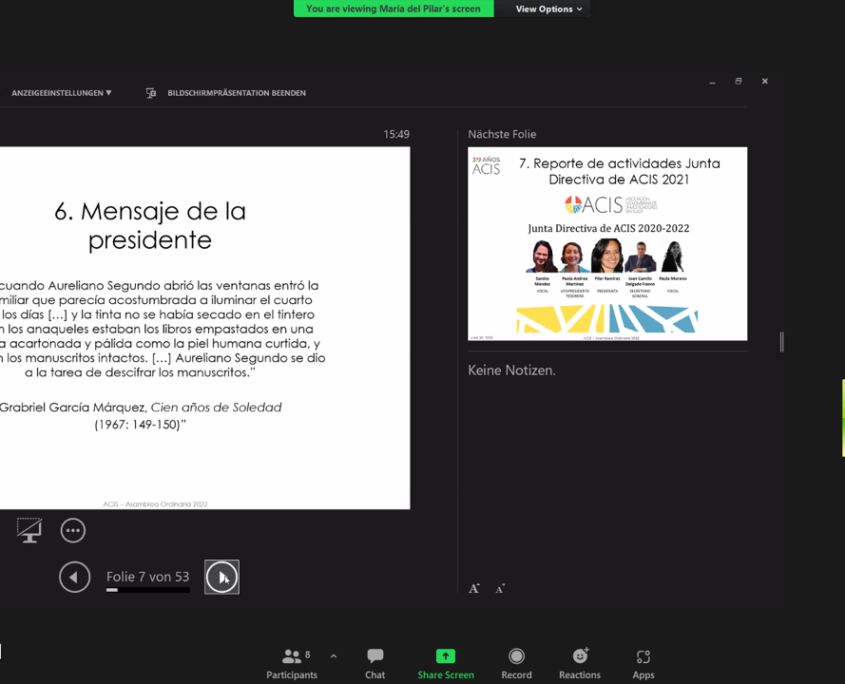The width and height of the screenshot is (845, 684).
Task: Expand the View Options dropdown
Action: (549, 9)
